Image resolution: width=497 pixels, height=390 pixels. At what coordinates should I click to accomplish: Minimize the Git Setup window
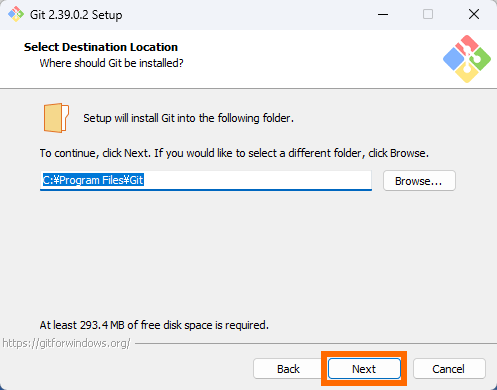pos(383,14)
